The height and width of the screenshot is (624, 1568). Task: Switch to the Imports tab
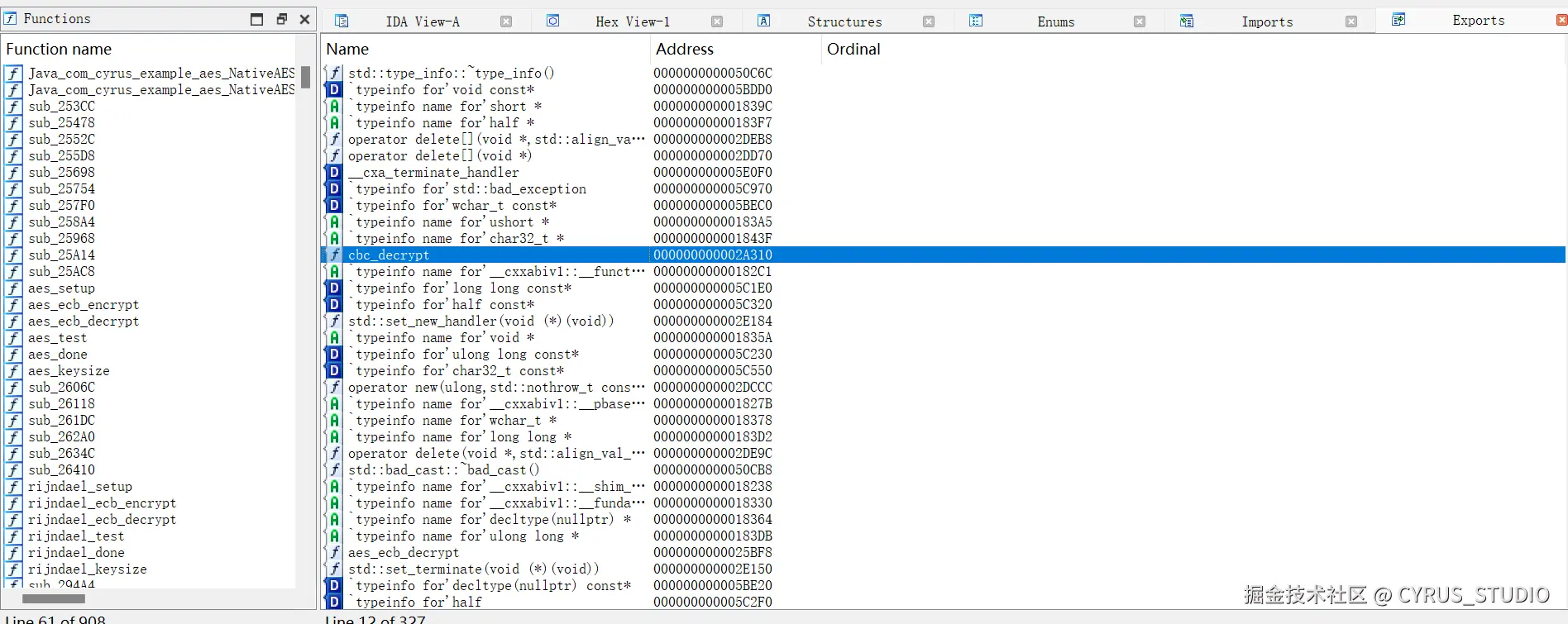(1267, 21)
